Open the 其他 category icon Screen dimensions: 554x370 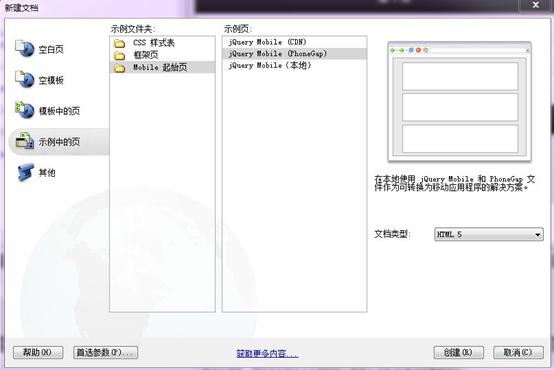[x=25, y=172]
